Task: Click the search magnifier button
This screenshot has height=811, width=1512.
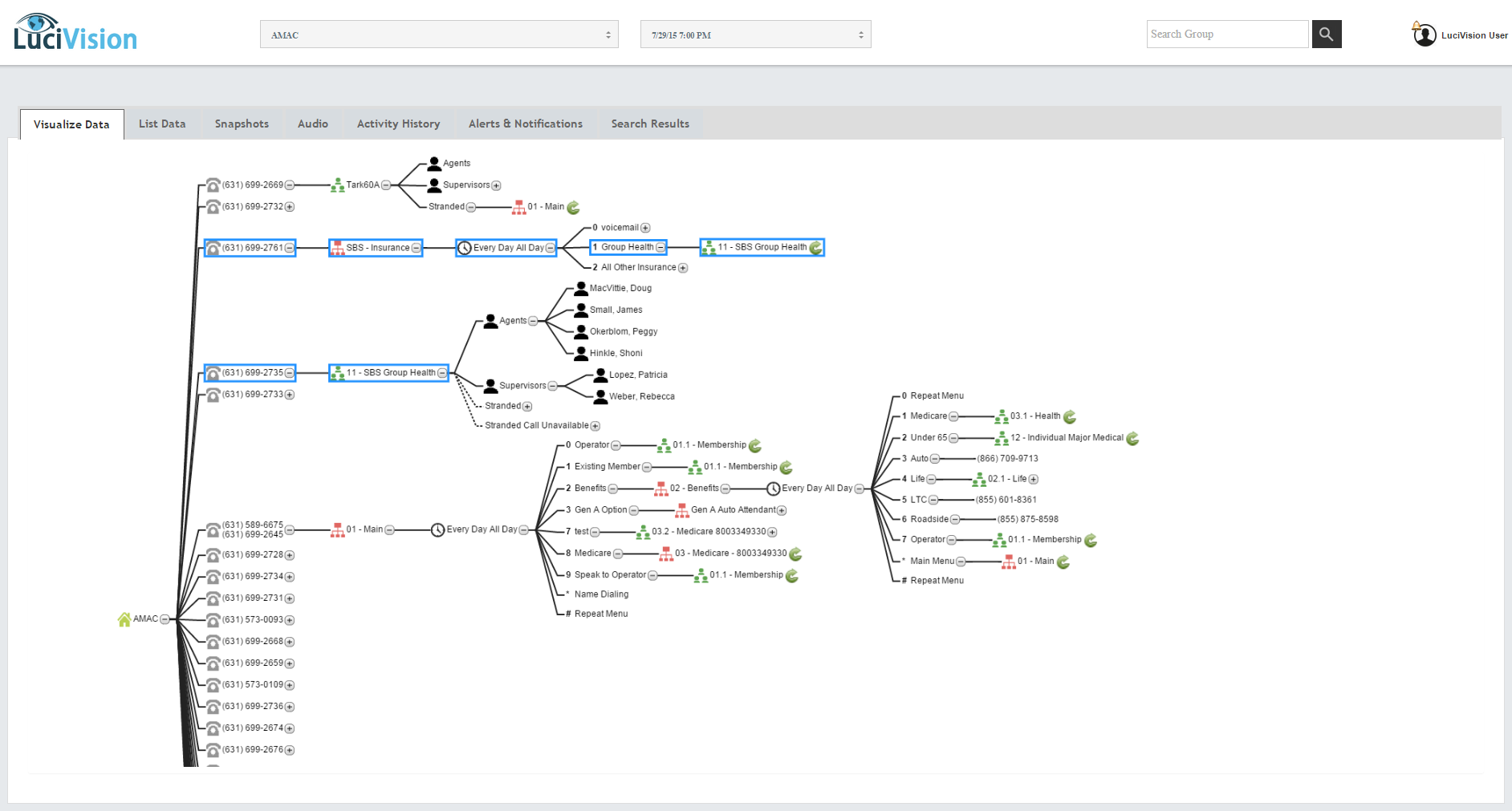Action: [x=1327, y=34]
